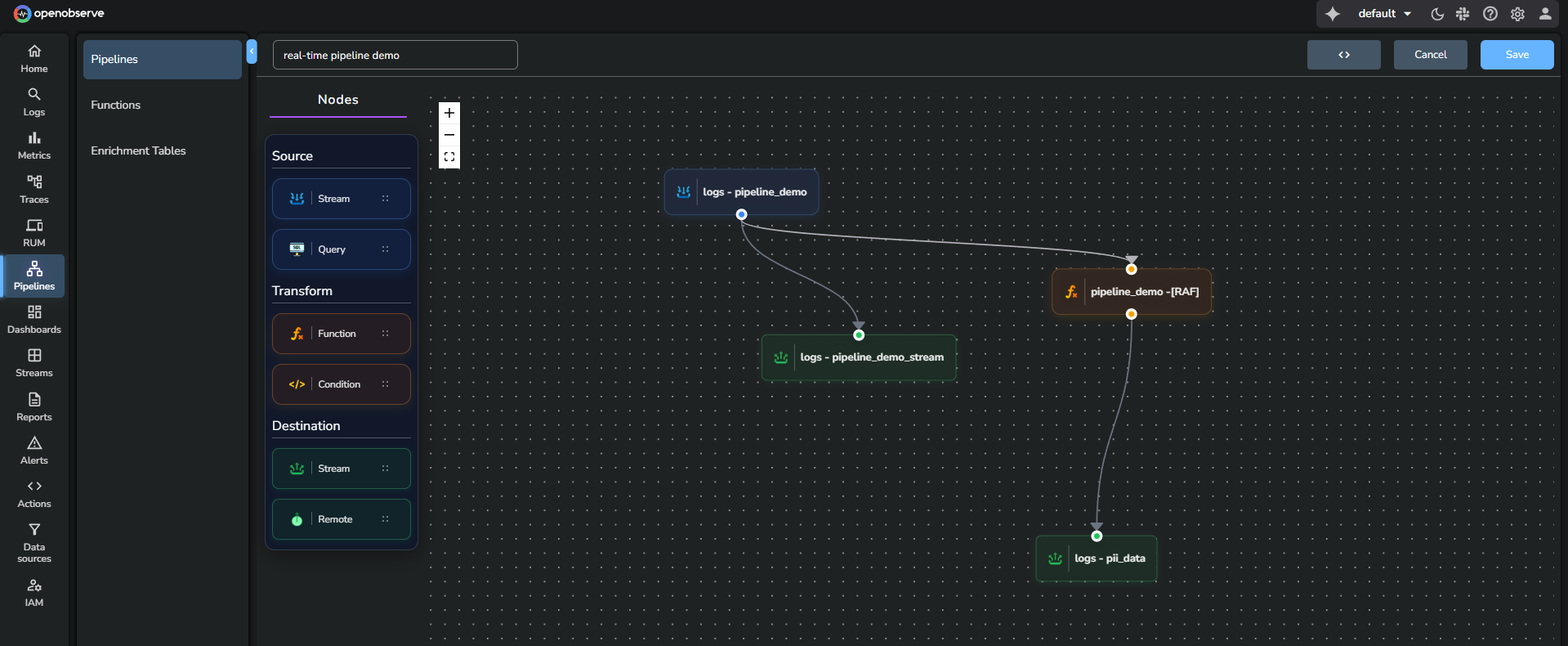Open the user profile icon

point(1545,14)
